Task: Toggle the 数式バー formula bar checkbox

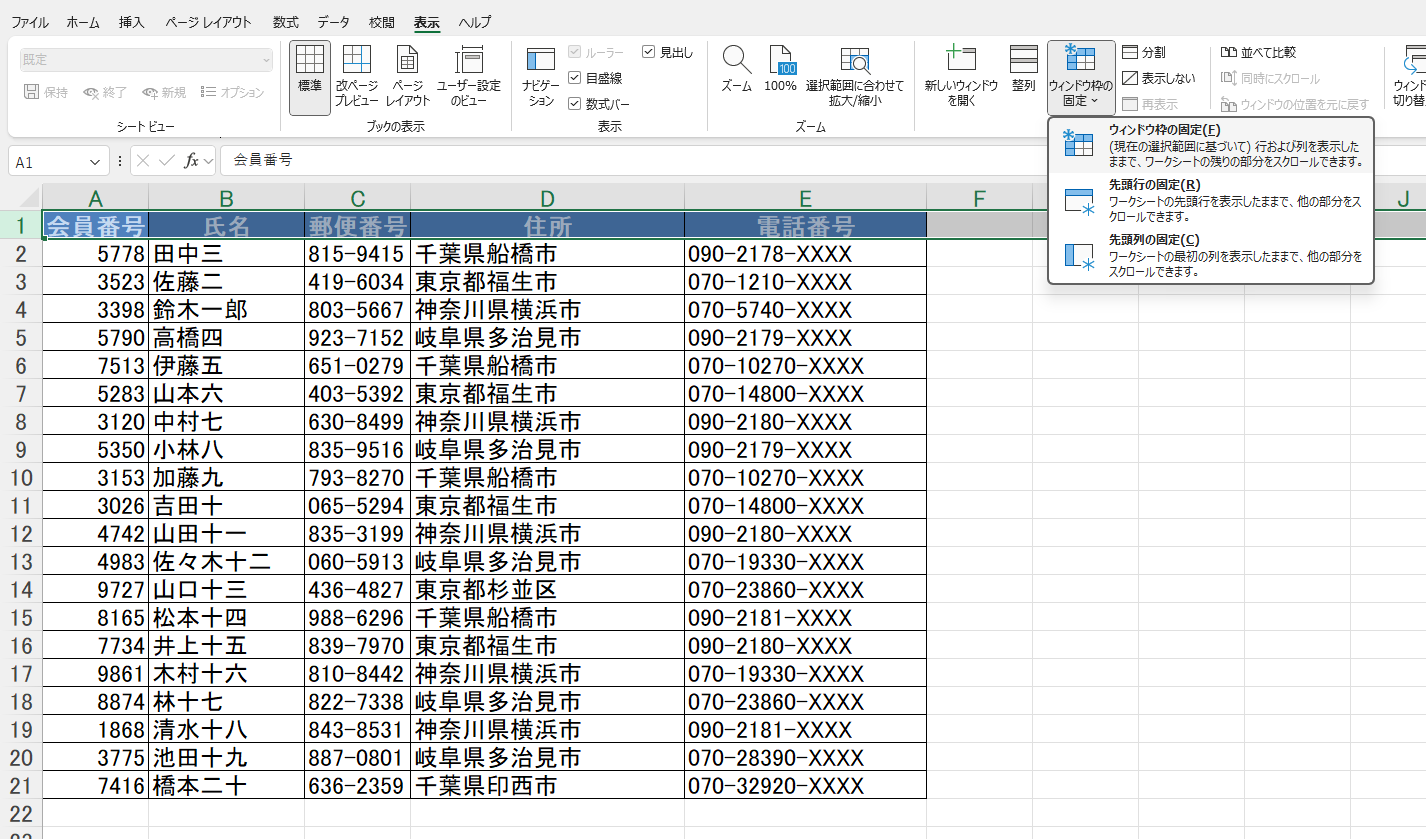Action: click(574, 103)
